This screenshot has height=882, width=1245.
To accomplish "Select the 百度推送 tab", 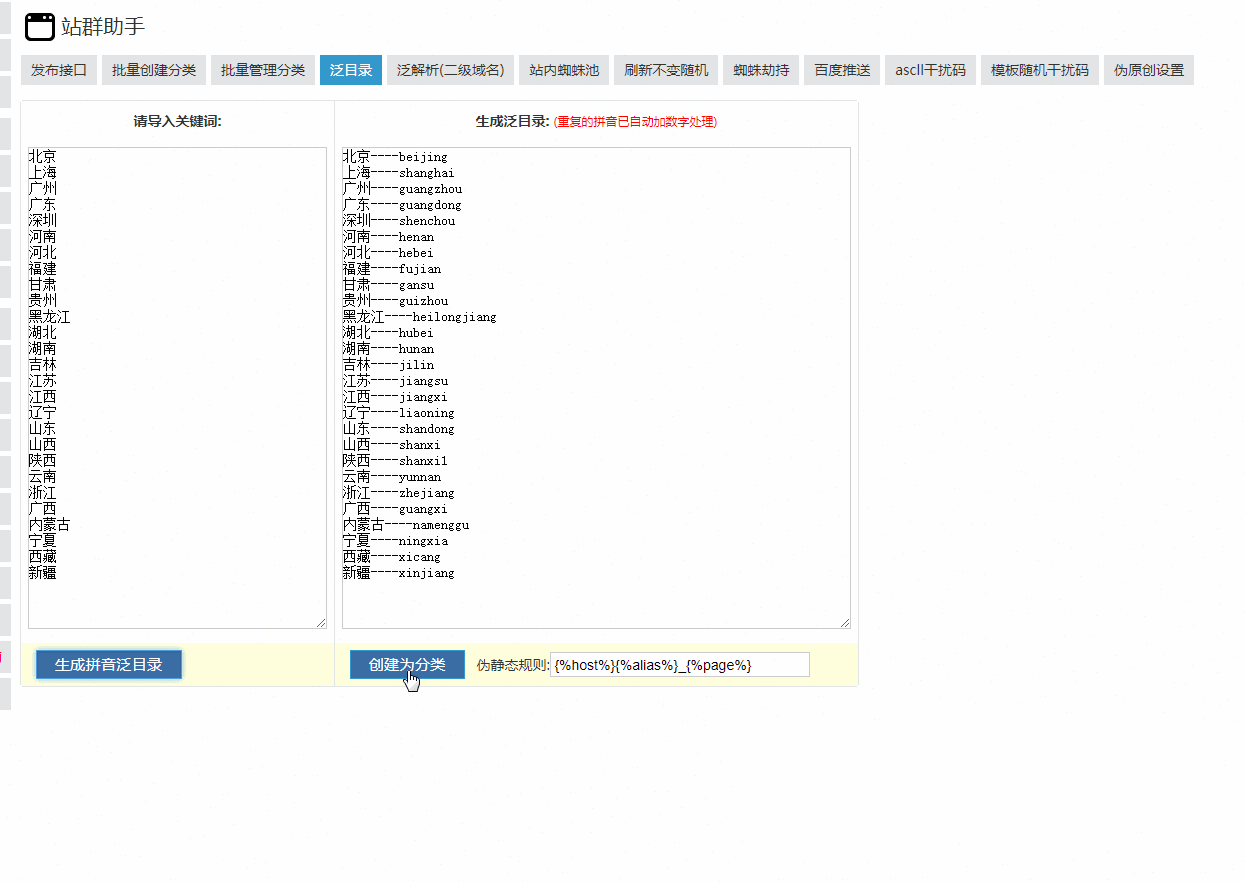I will tap(842, 70).
